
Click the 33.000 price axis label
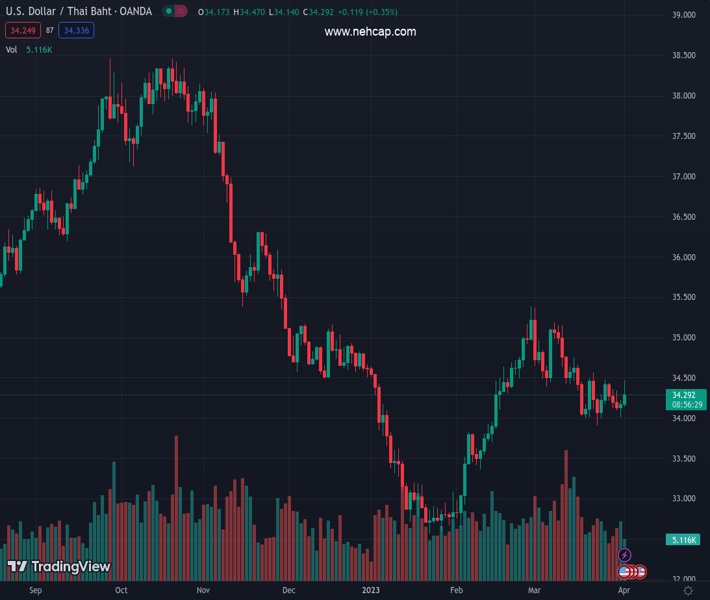(x=684, y=499)
